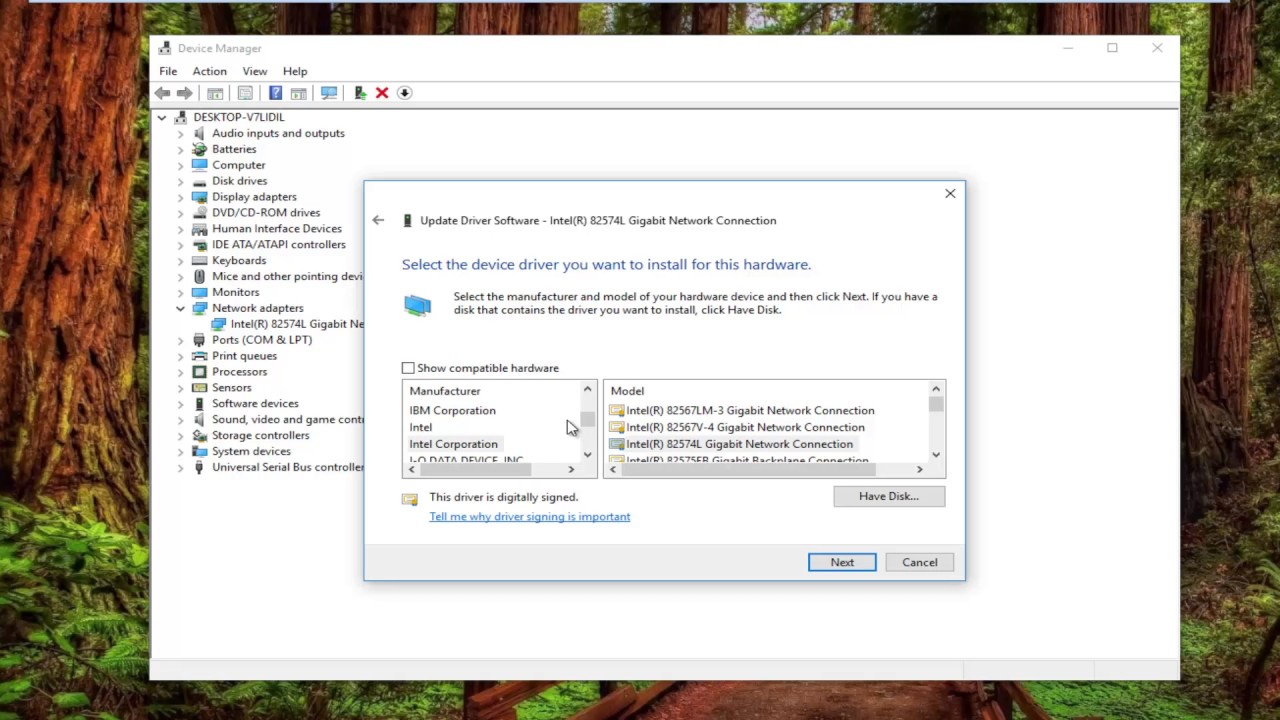This screenshot has height=720, width=1280.
Task: Open the View menu
Action: point(255,71)
